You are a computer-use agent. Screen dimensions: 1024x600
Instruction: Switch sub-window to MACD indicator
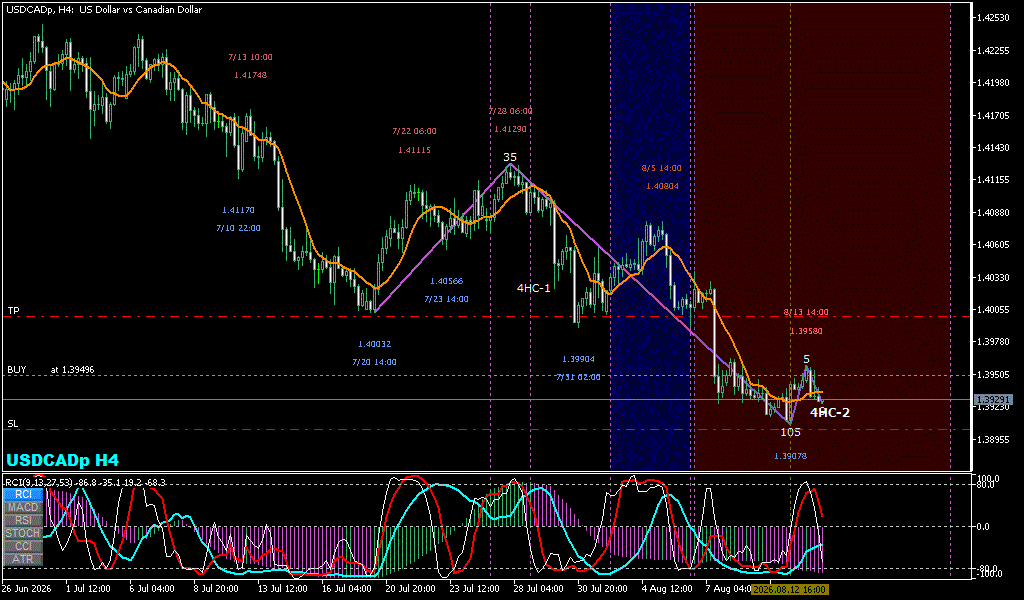(x=23, y=507)
